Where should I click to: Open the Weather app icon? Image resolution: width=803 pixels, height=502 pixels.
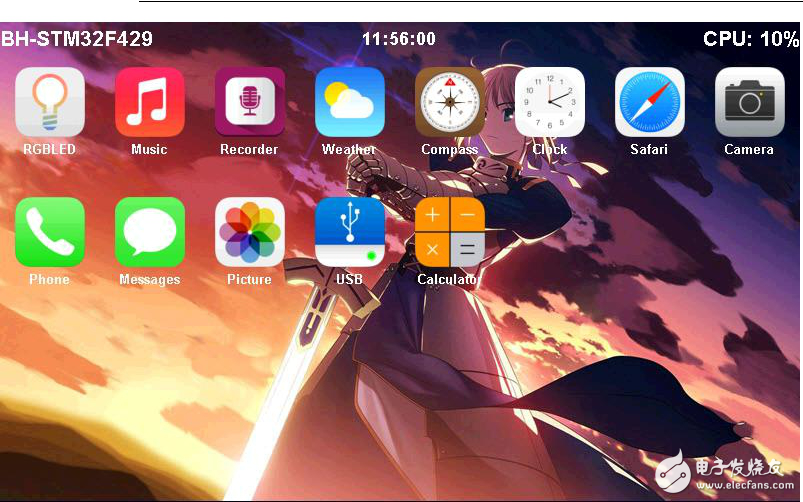tap(349, 102)
